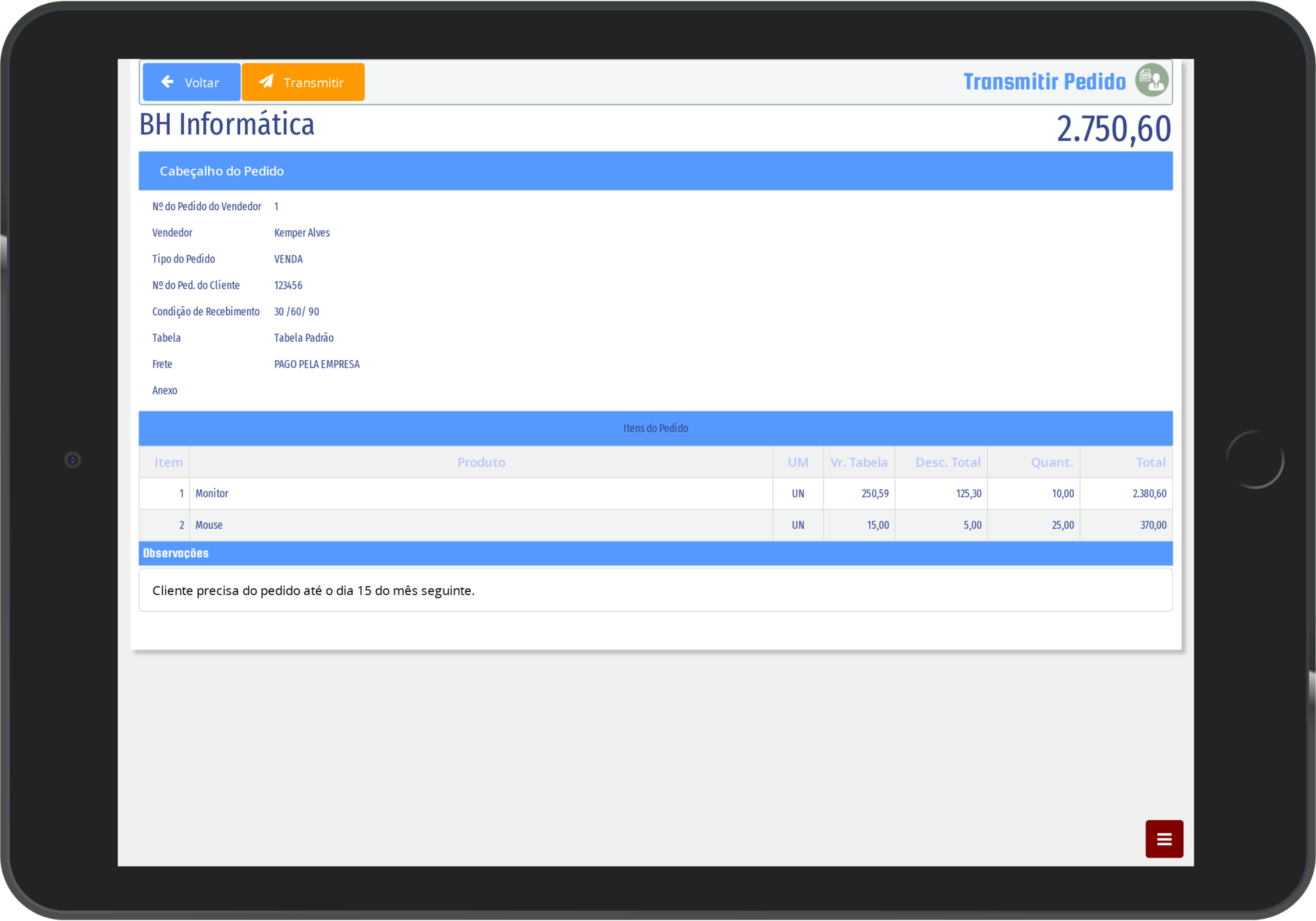Click the Produto column header
Image resolution: width=1316 pixels, height=921 pixels.
pyautogui.click(x=481, y=462)
